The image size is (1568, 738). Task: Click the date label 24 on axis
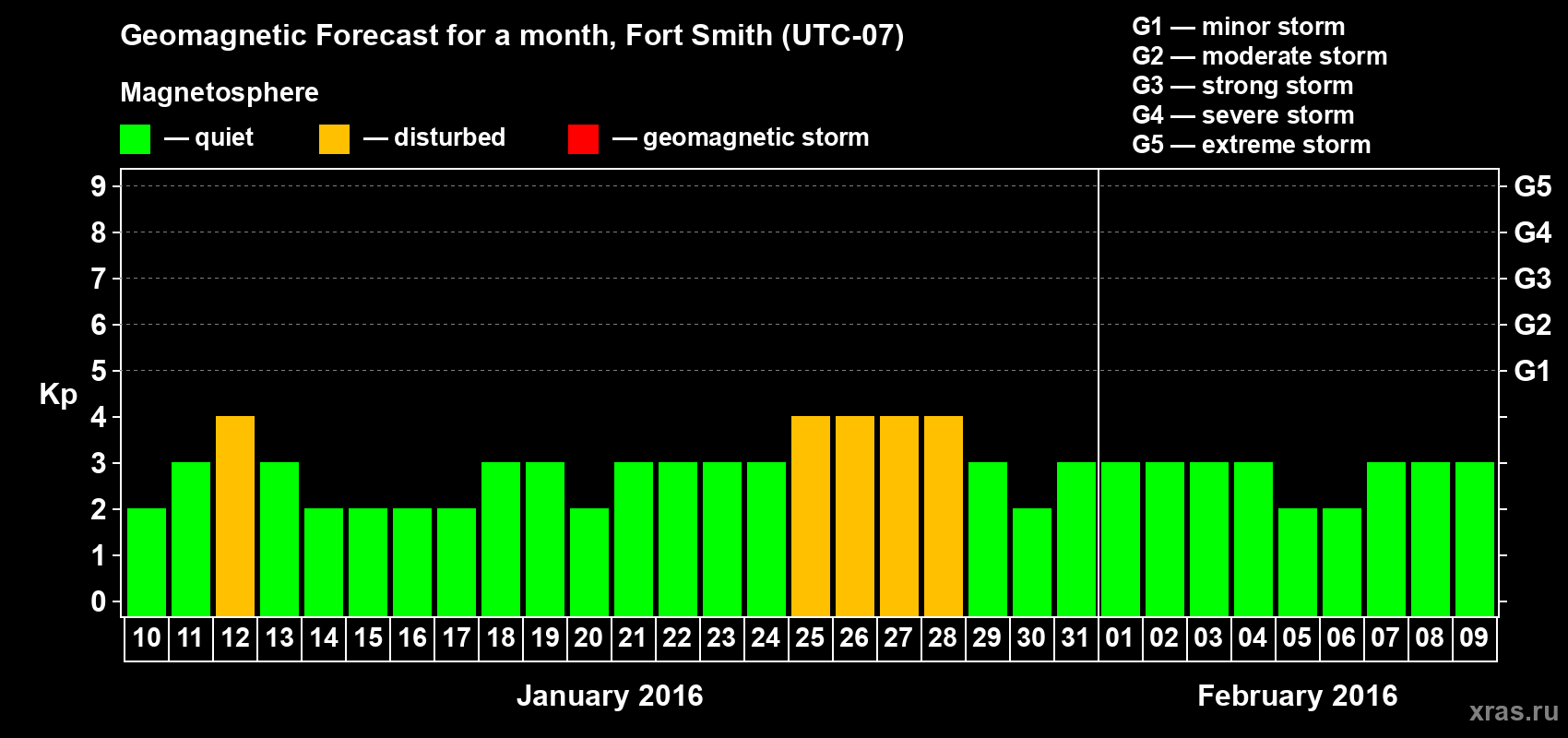coord(766,638)
